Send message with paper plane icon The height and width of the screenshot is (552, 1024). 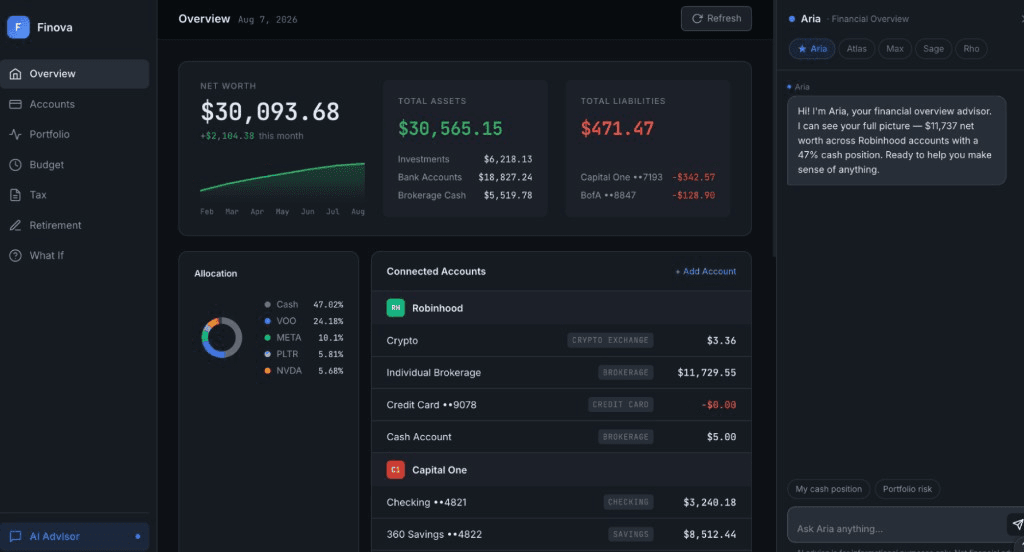click(1017, 524)
